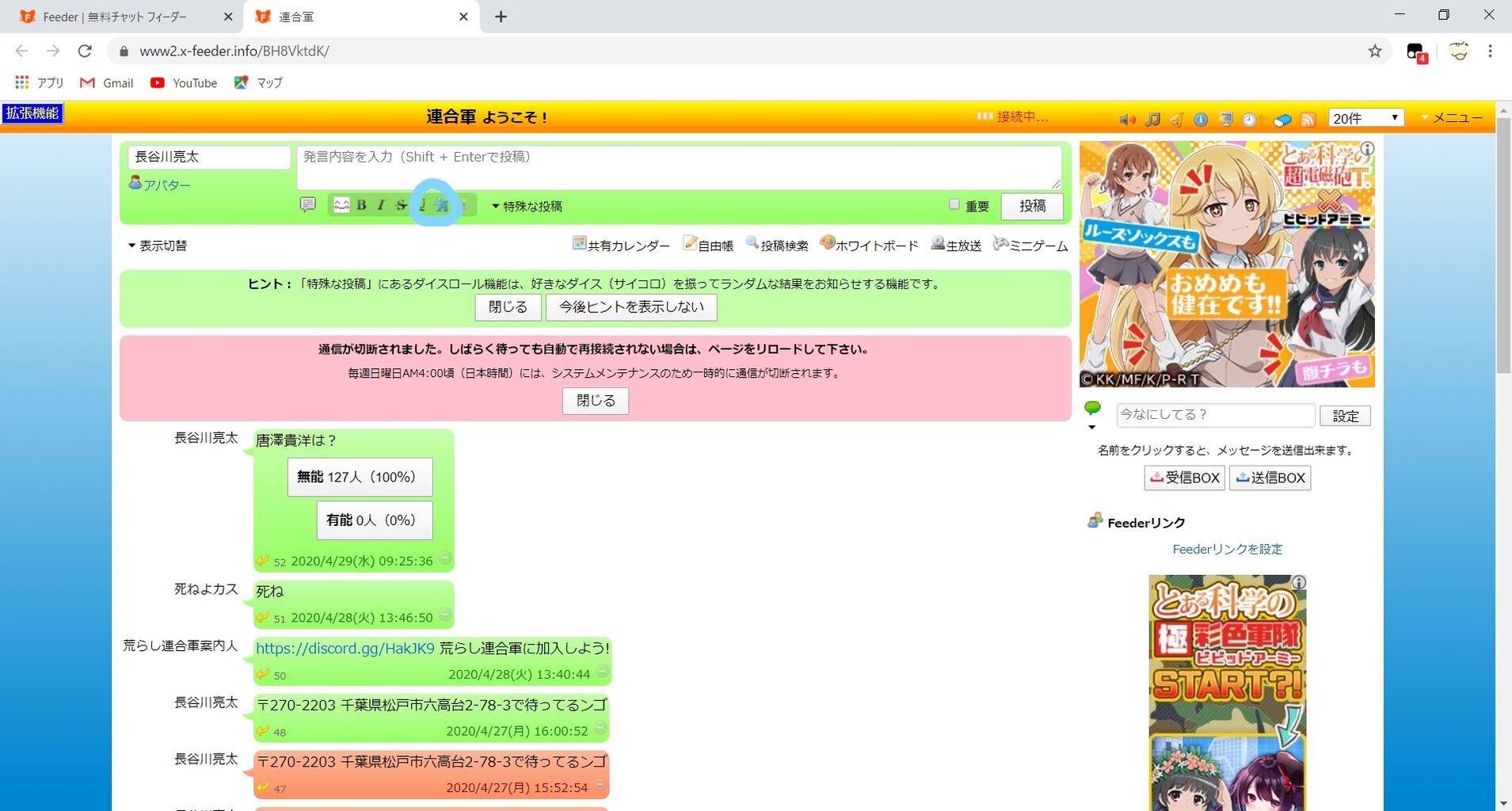Click the 投稿 post button

tap(1032, 206)
